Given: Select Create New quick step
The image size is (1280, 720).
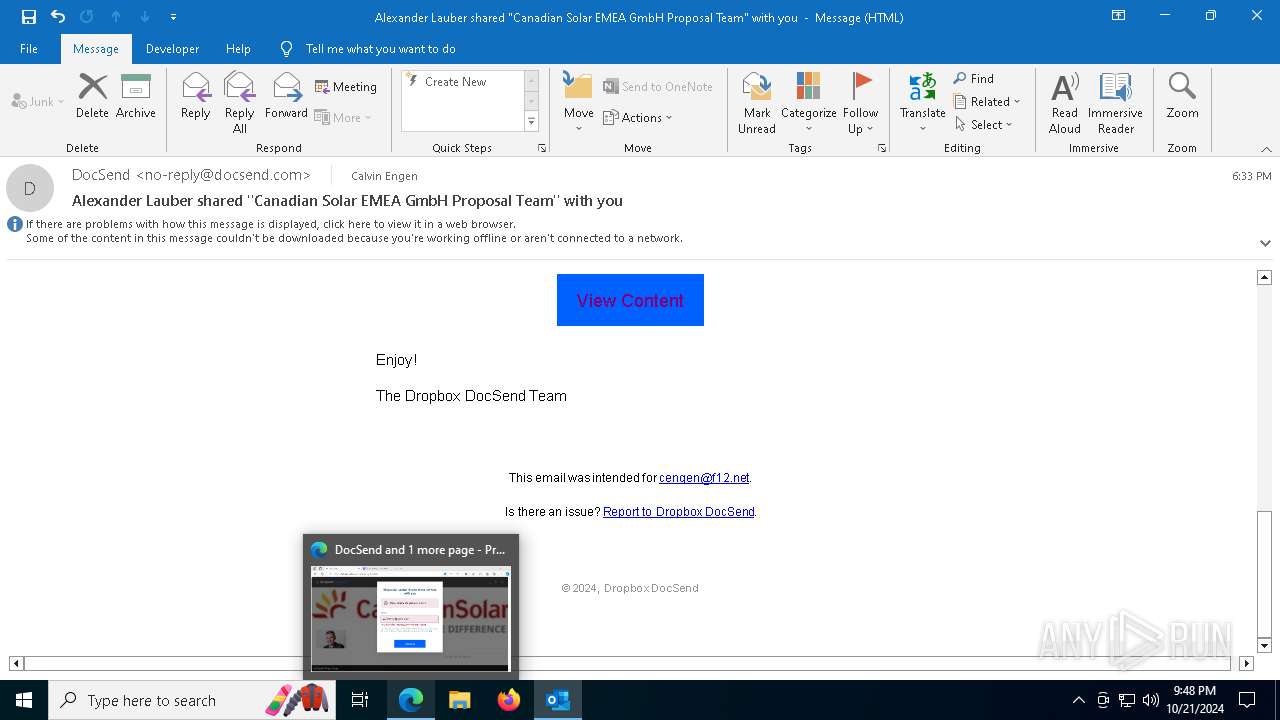Looking at the screenshot, I should [x=463, y=82].
